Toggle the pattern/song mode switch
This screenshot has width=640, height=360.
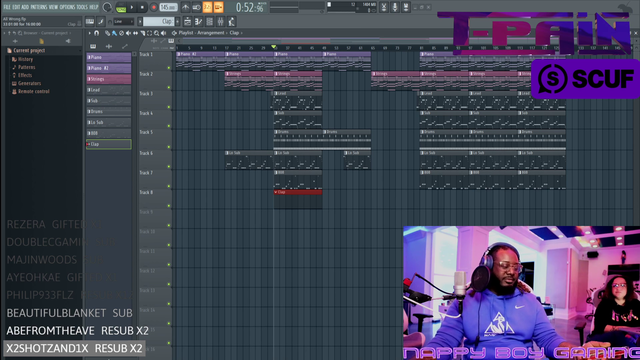pos(121,7)
